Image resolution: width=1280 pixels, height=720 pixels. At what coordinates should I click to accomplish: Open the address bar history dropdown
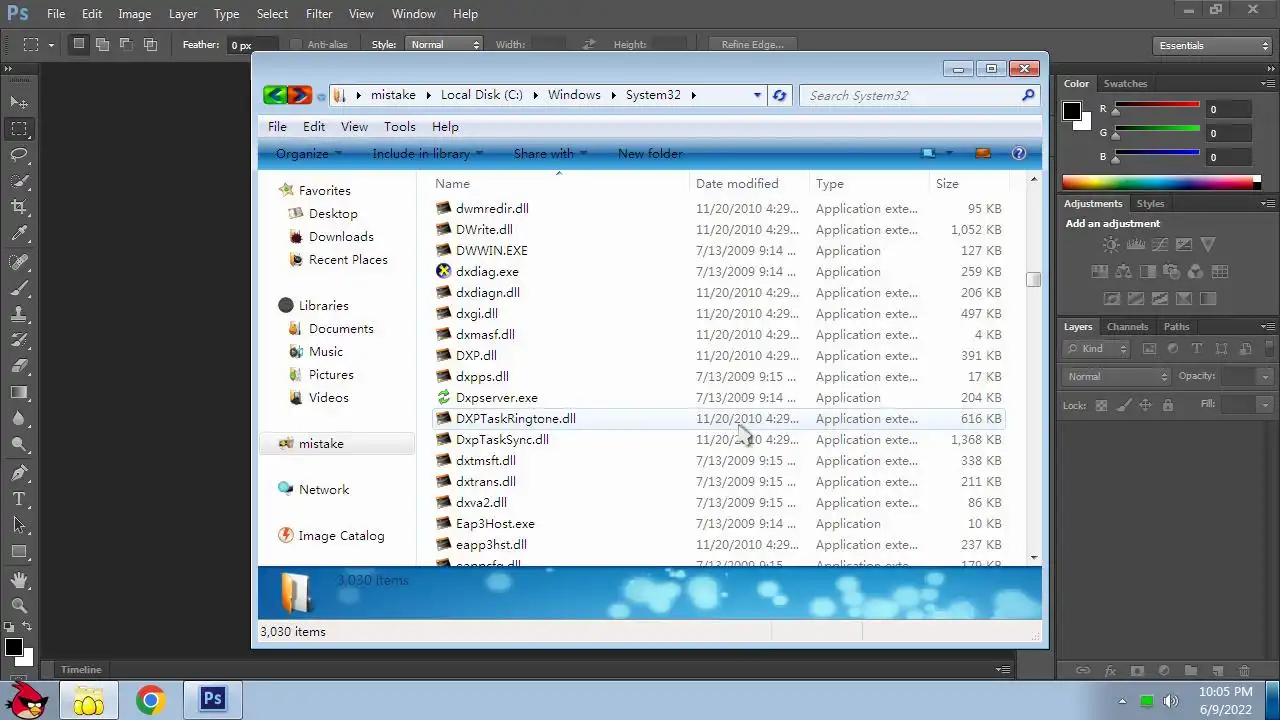point(757,95)
